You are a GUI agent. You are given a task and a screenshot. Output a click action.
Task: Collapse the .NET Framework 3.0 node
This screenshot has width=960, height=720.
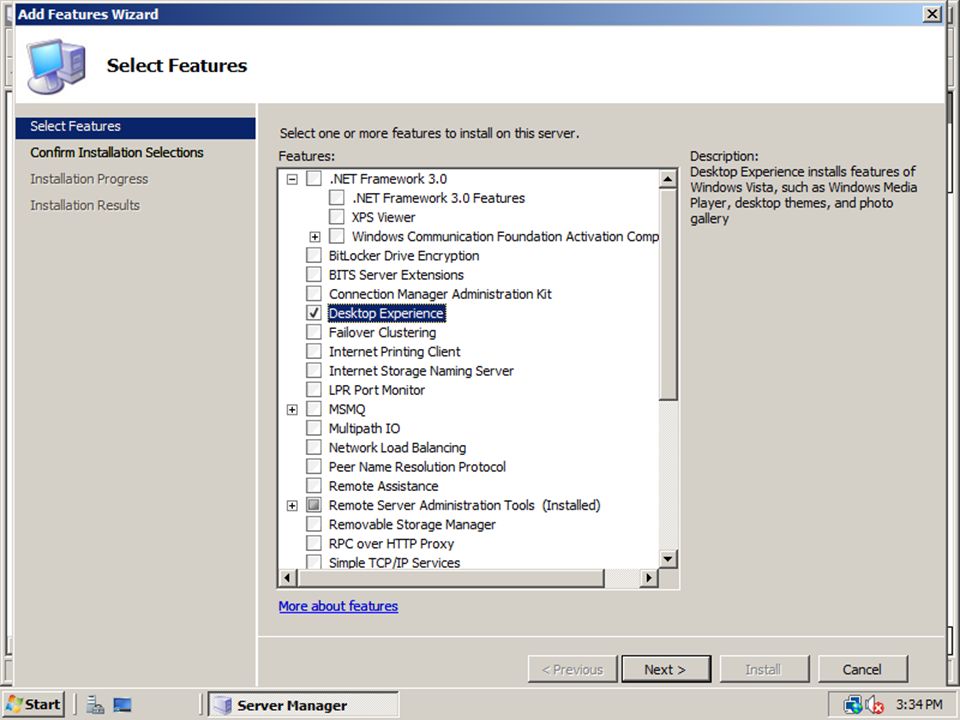292,179
